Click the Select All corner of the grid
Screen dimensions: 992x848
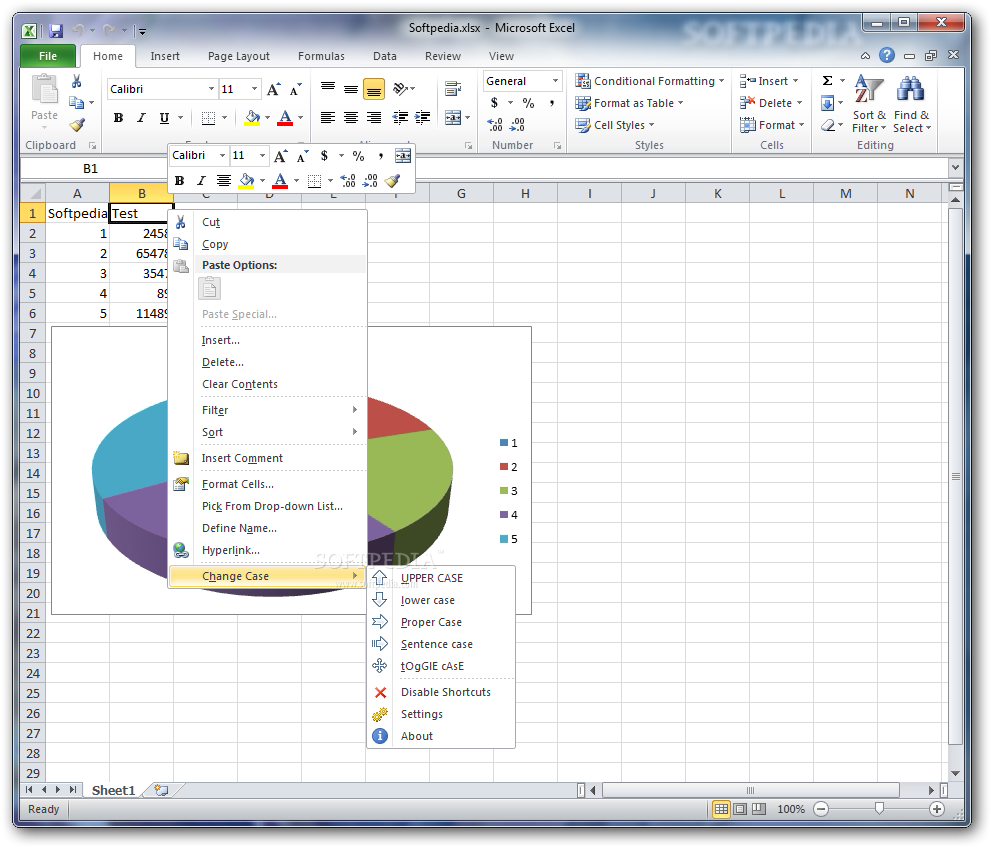tap(33, 193)
